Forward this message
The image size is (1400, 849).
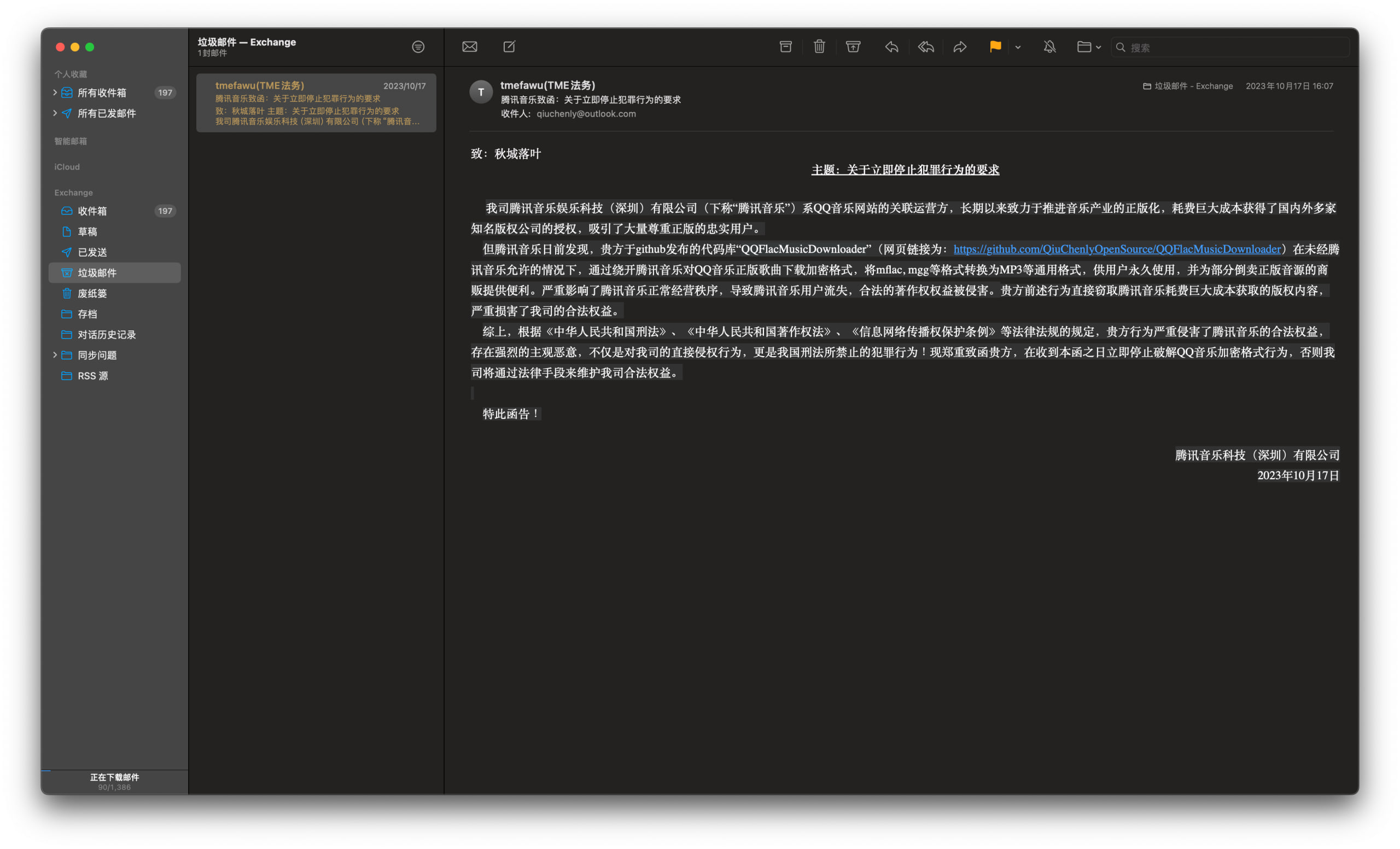[960, 46]
